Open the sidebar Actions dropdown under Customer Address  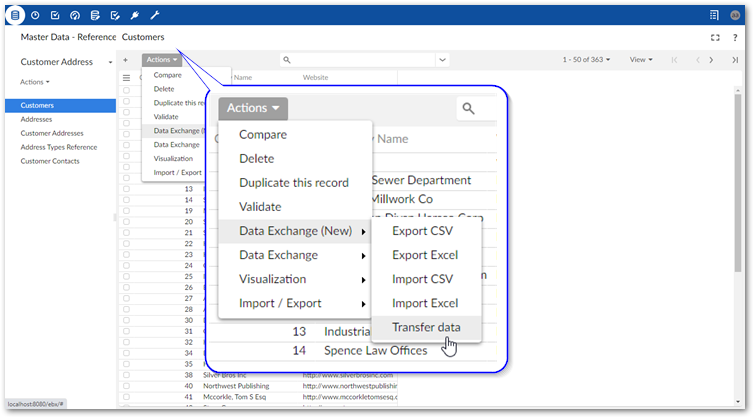(35, 82)
